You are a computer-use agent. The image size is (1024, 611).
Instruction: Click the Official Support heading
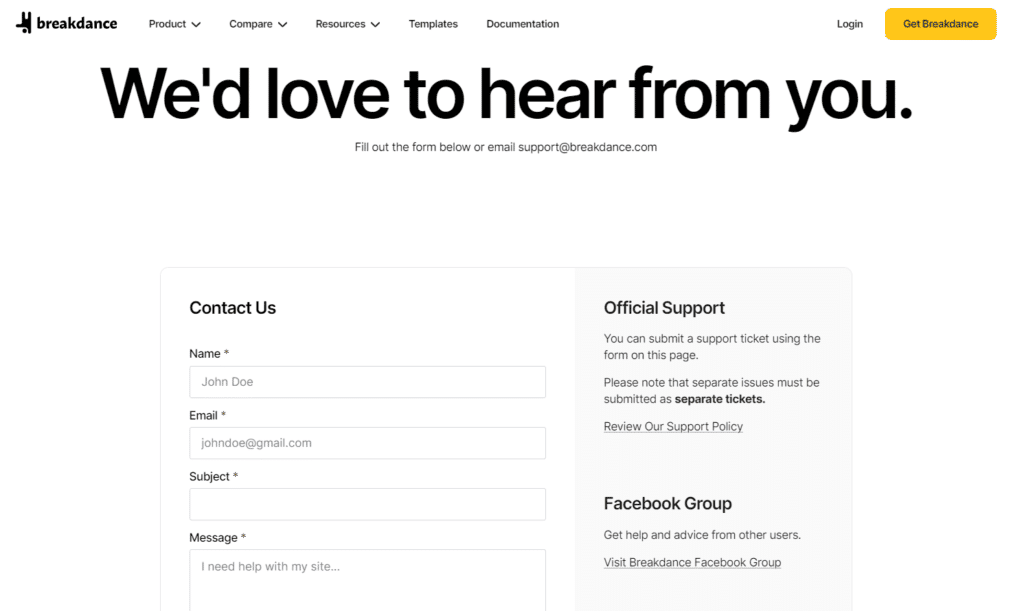pyautogui.click(x=664, y=308)
